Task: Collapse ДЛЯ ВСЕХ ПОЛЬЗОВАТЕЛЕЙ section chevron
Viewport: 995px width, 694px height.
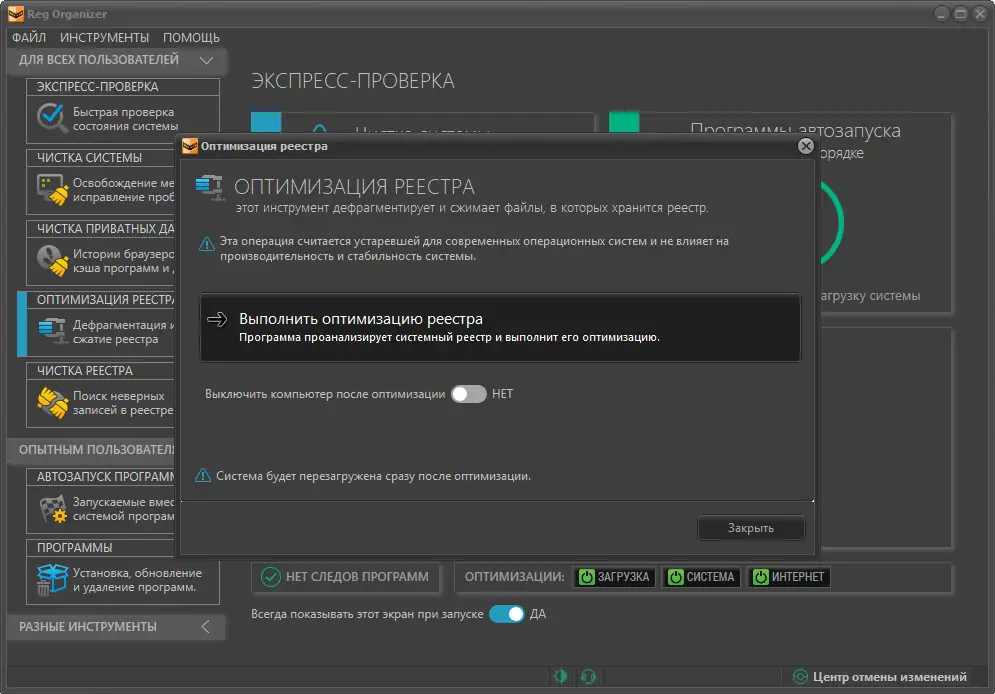Action: click(x=206, y=60)
